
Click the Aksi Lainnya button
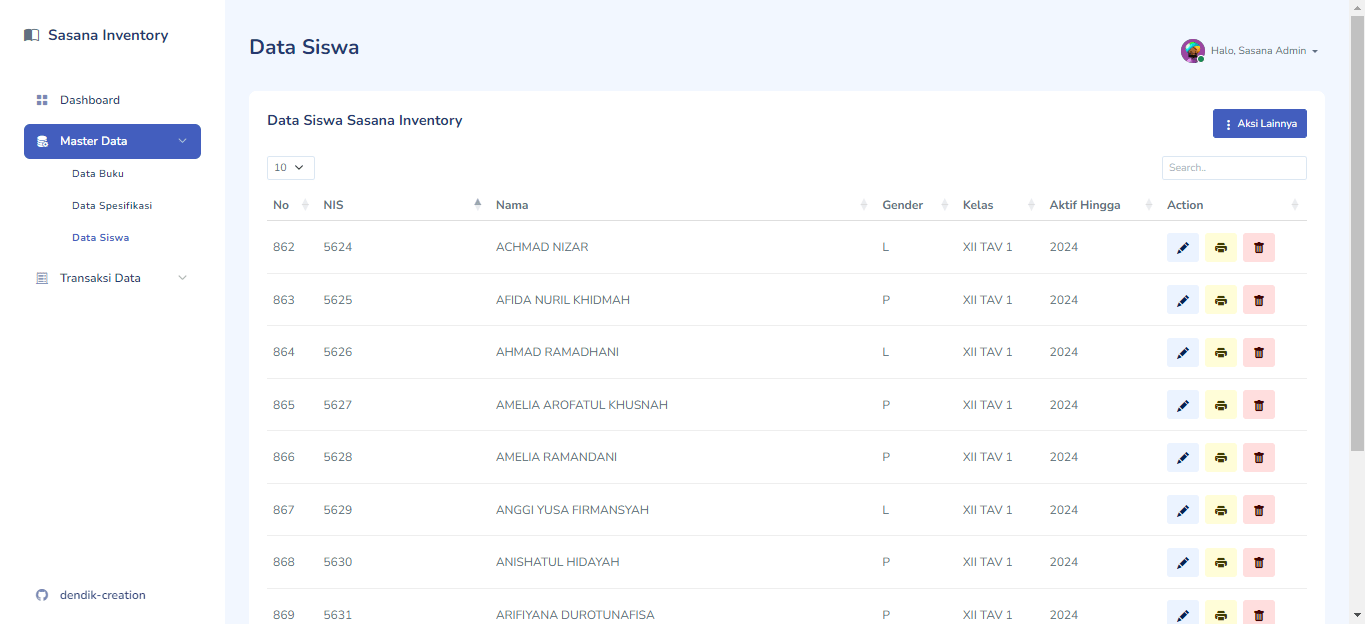point(1260,124)
